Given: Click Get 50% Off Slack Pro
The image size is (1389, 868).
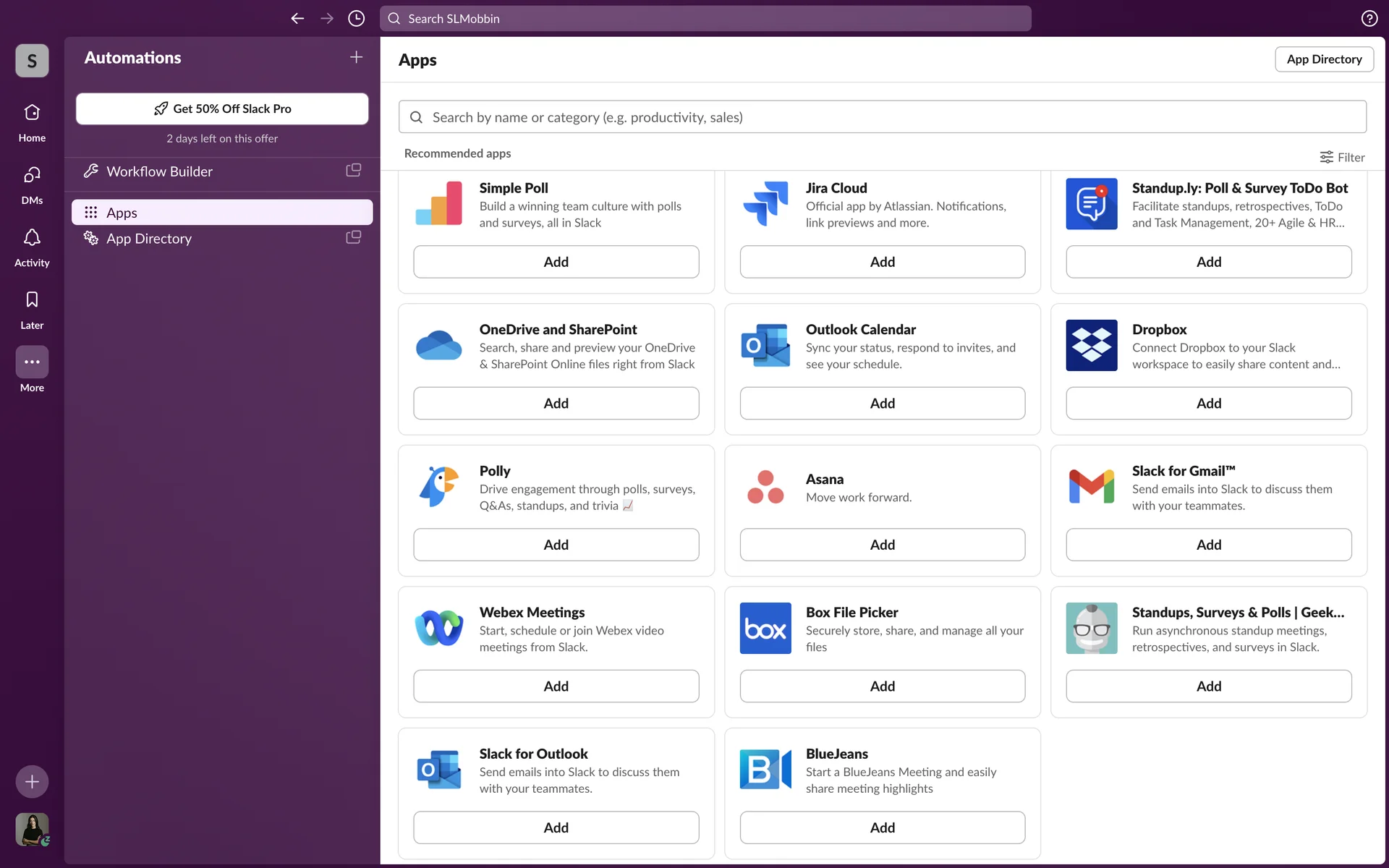Looking at the screenshot, I should 222,109.
